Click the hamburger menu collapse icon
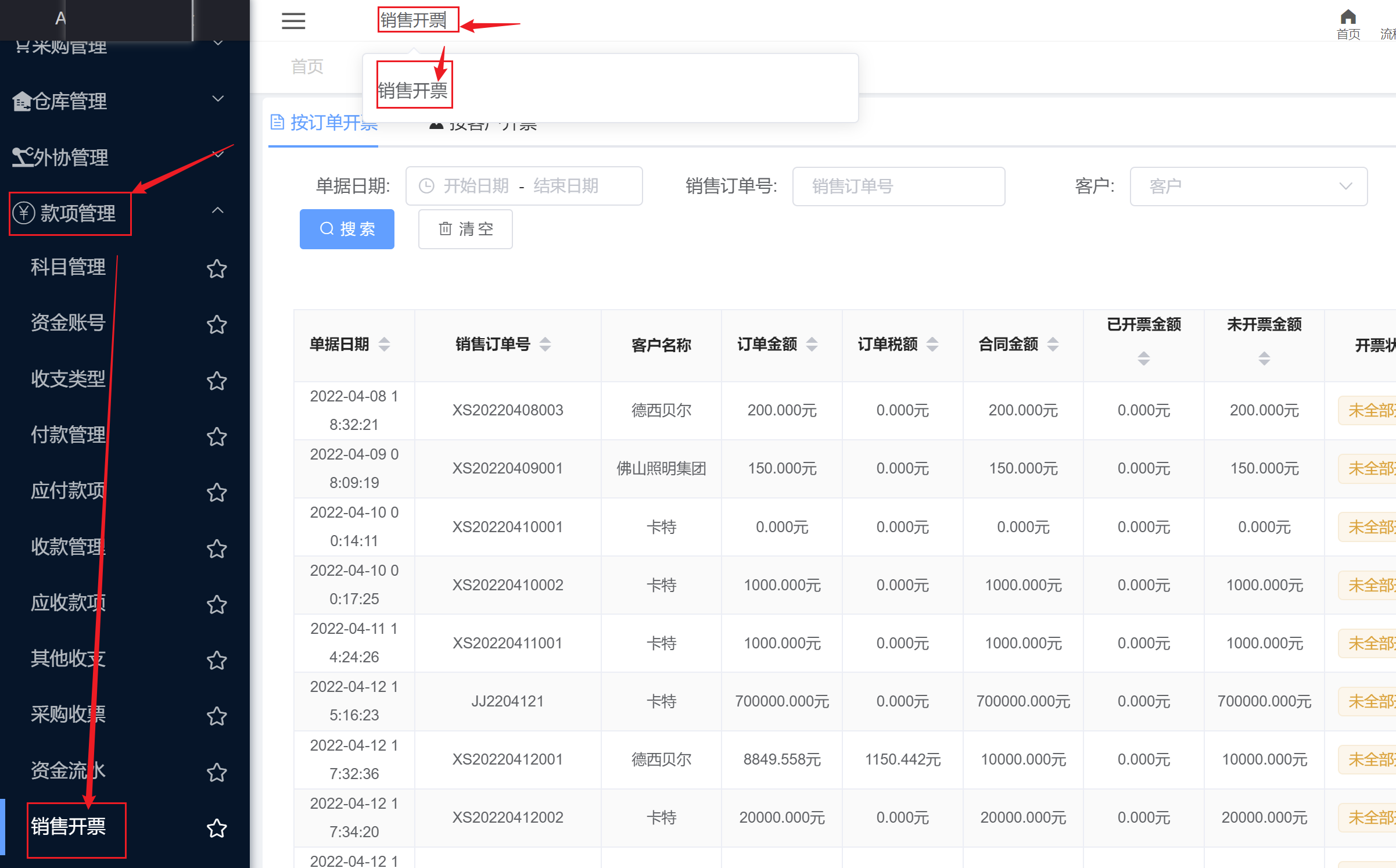Viewport: 1396px width, 868px height. coord(293,21)
